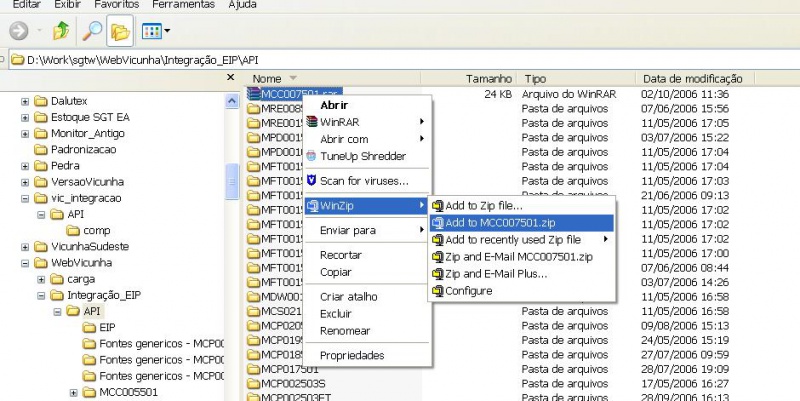This screenshot has height=401, width=800.
Task: Sort by Data de modificação column
Action: [x=692, y=78]
